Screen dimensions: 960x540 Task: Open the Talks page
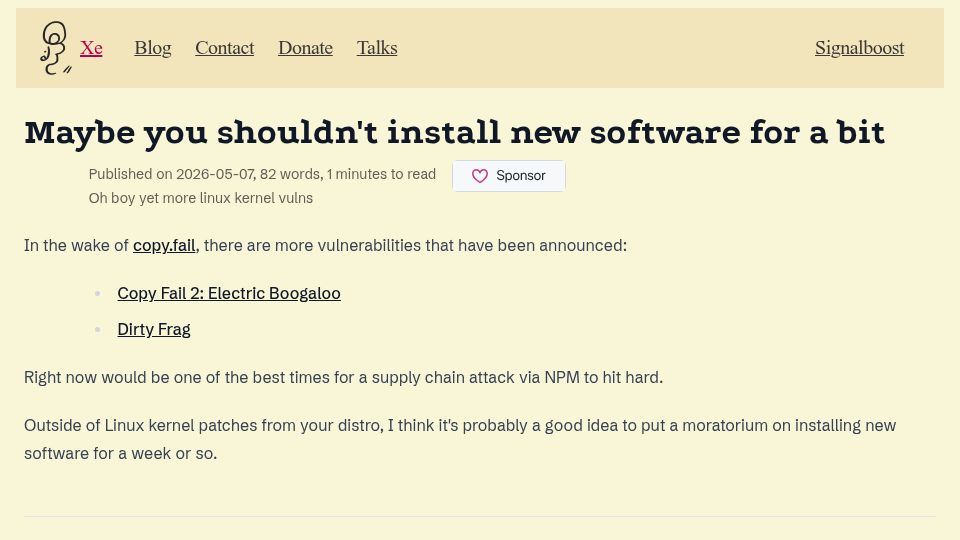point(377,48)
